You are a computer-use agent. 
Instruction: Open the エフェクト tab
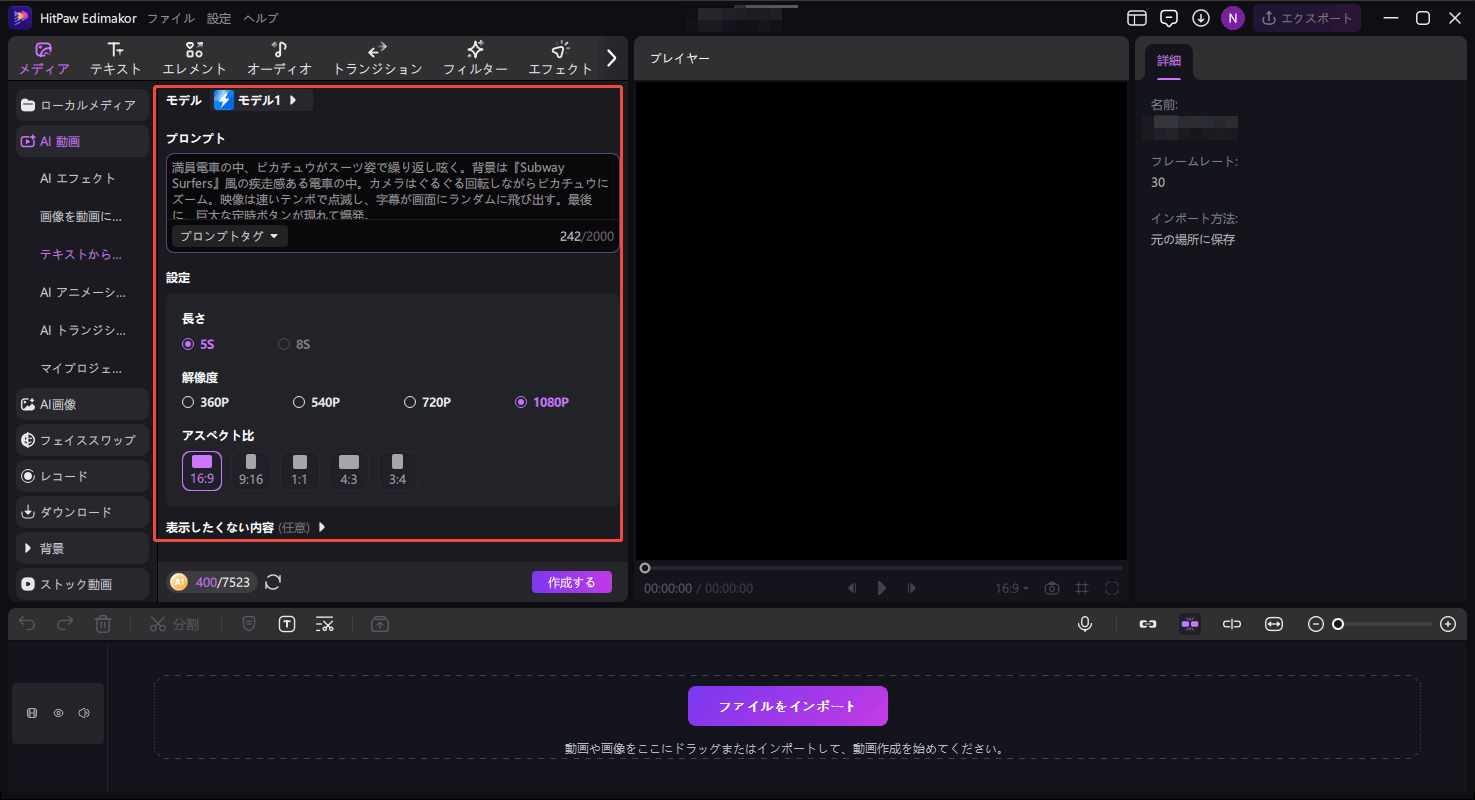click(x=561, y=59)
